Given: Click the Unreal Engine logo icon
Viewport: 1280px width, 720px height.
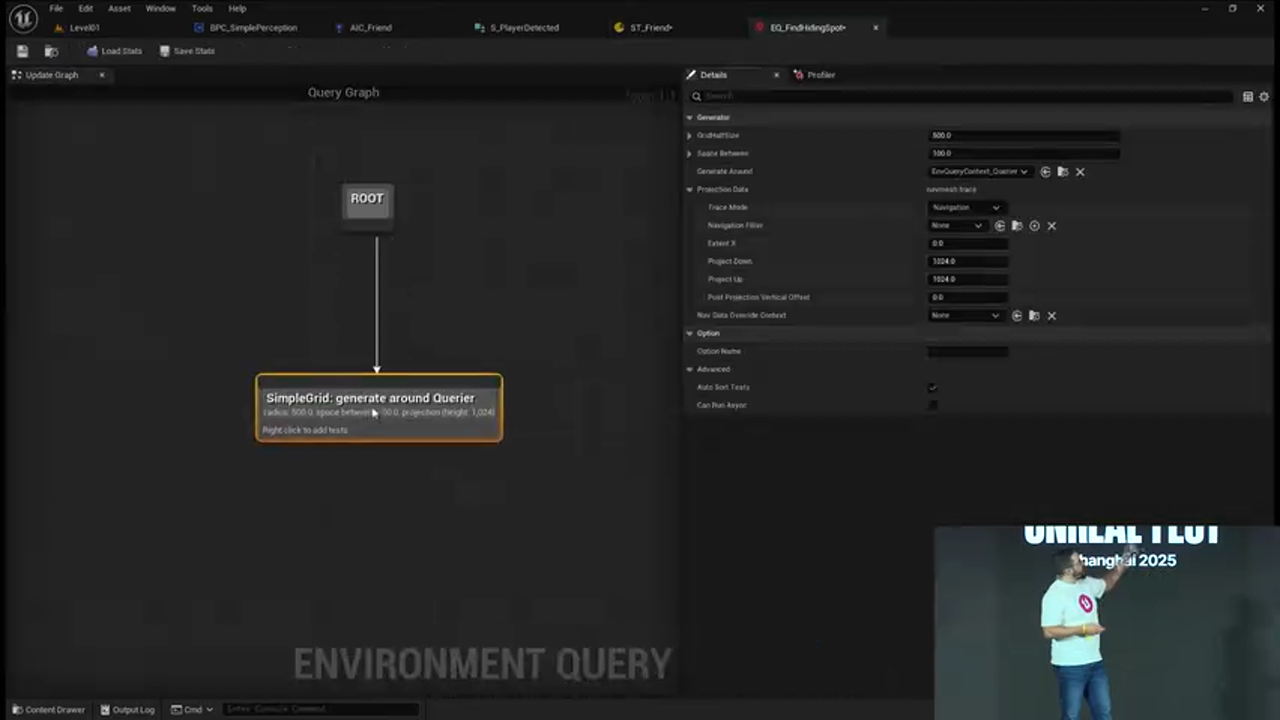Looking at the screenshot, I should (21, 18).
